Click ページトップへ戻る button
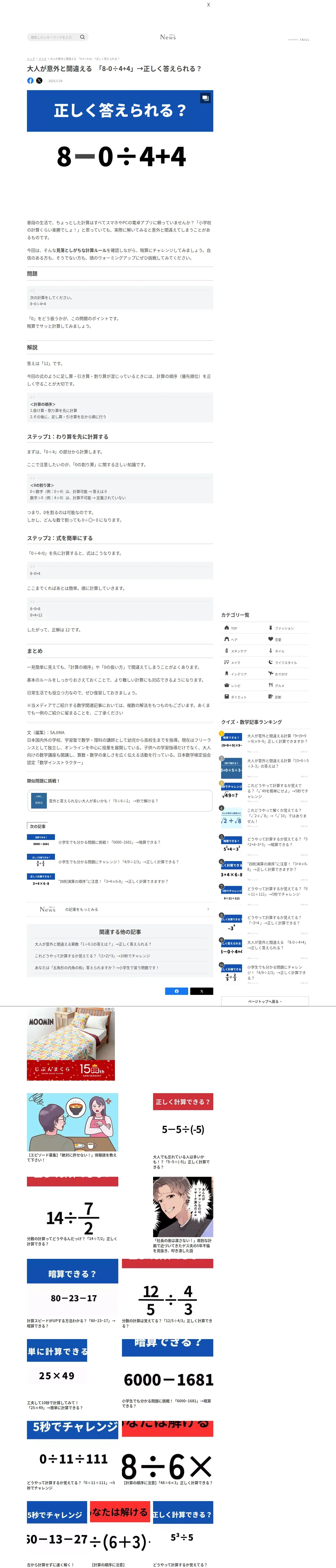 (265, 1001)
